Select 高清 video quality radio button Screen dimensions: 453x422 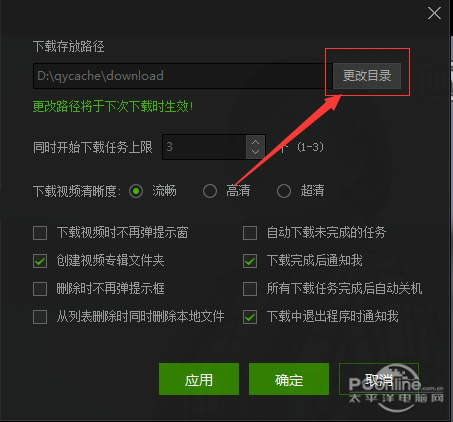pos(210,191)
